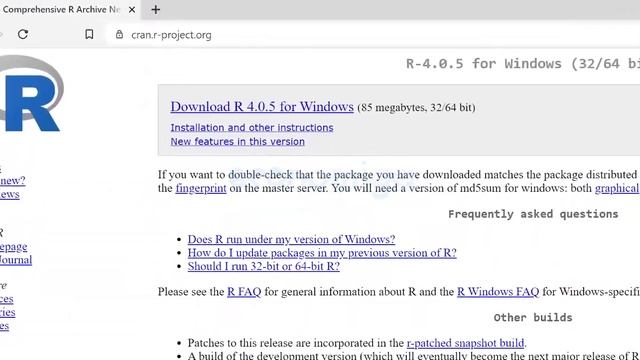Open the graphical md5sum link
The image size is (640, 360).
click(x=617, y=188)
